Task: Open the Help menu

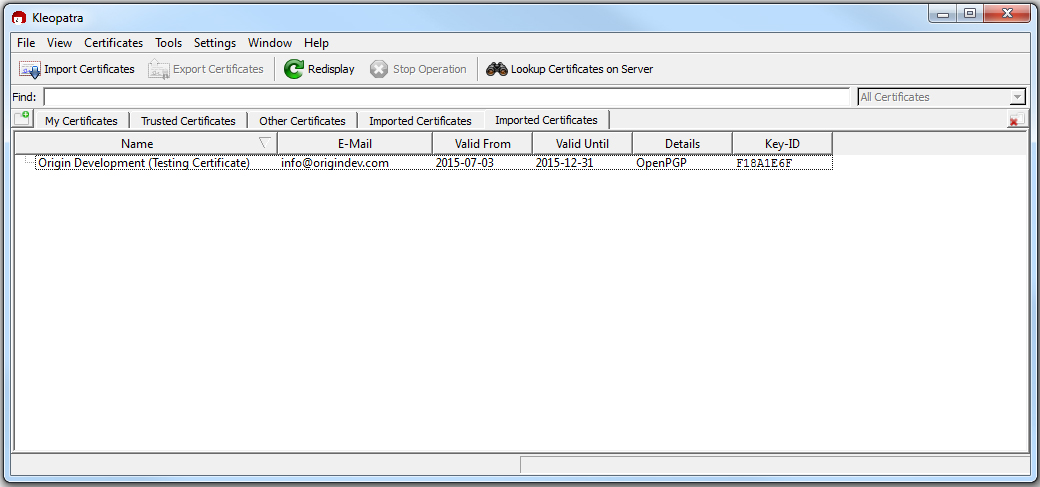Action: click(x=316, y=42)
